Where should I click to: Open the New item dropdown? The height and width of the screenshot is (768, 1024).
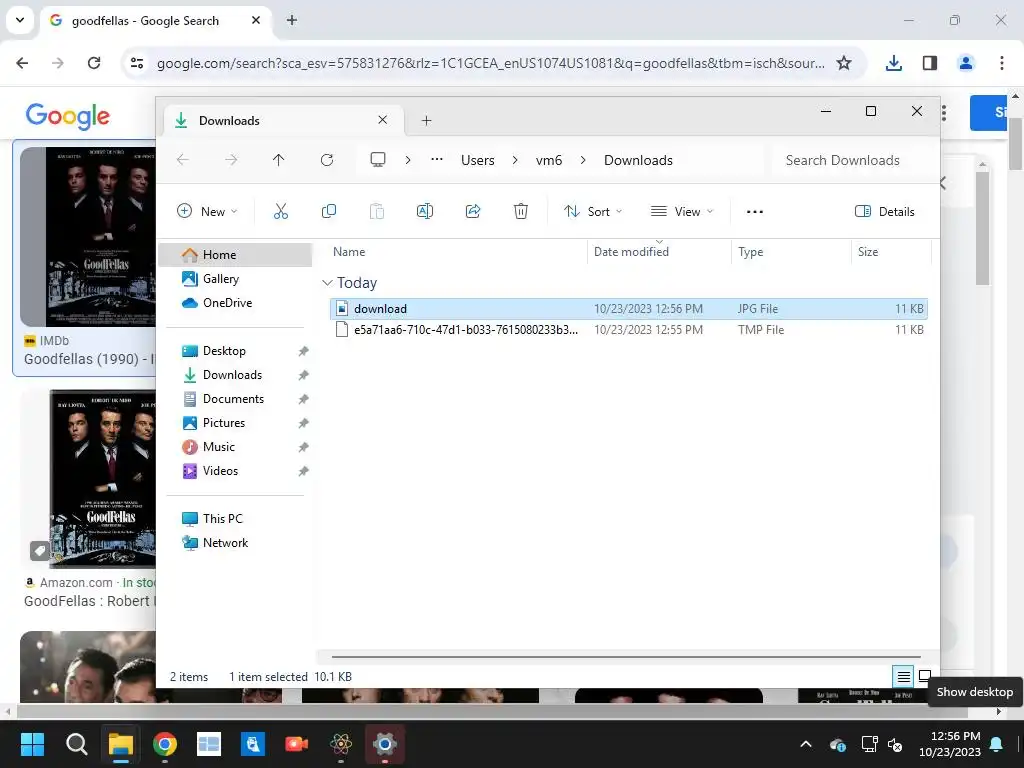tap(208, 211)
